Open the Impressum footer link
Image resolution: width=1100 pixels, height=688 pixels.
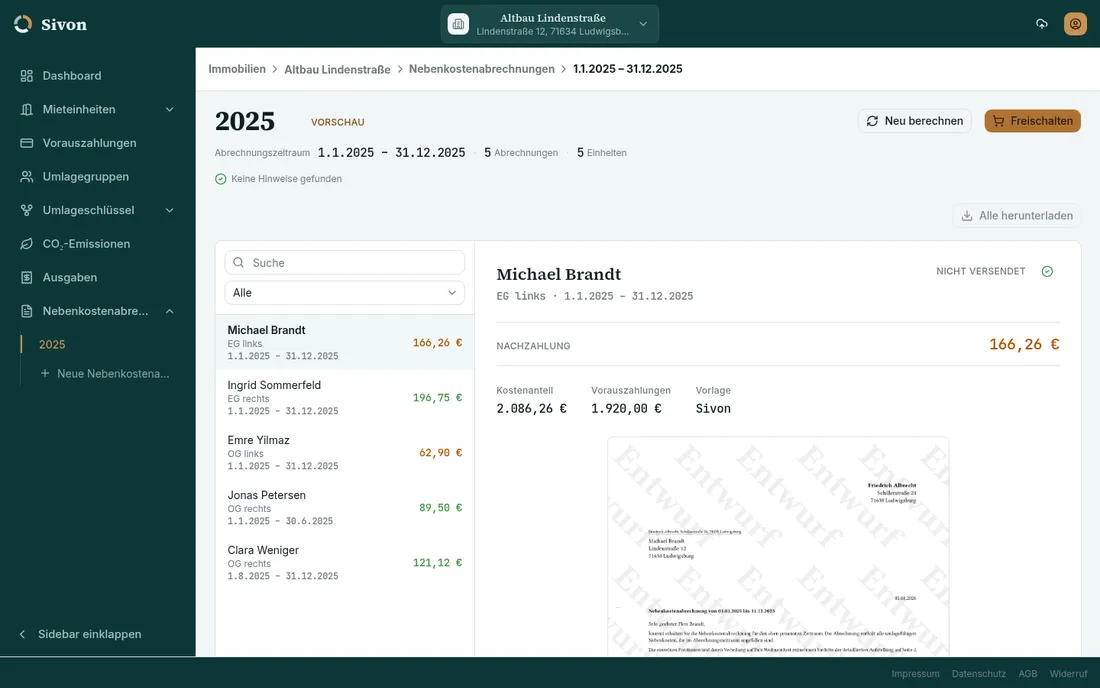915,673
